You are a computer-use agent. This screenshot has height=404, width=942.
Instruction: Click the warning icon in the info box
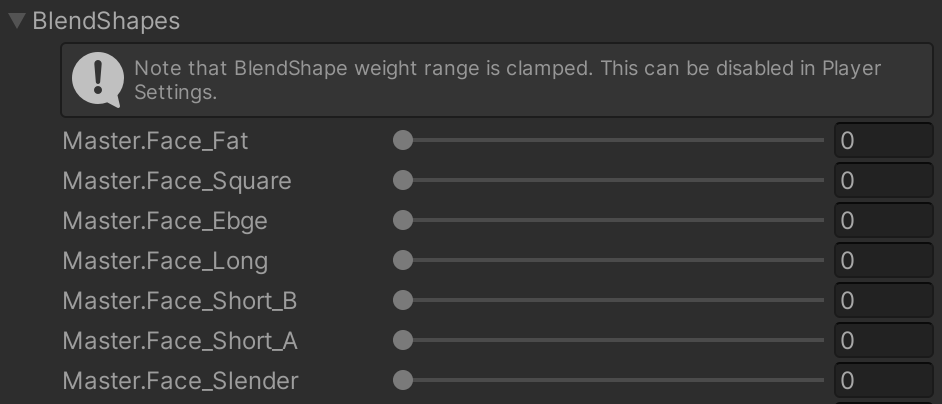(x=98, y=80)
